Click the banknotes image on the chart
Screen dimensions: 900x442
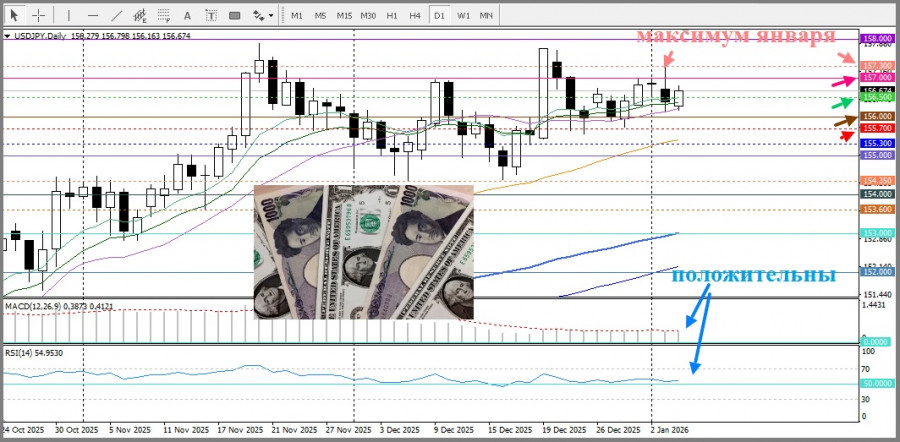(x=362, y=251)
